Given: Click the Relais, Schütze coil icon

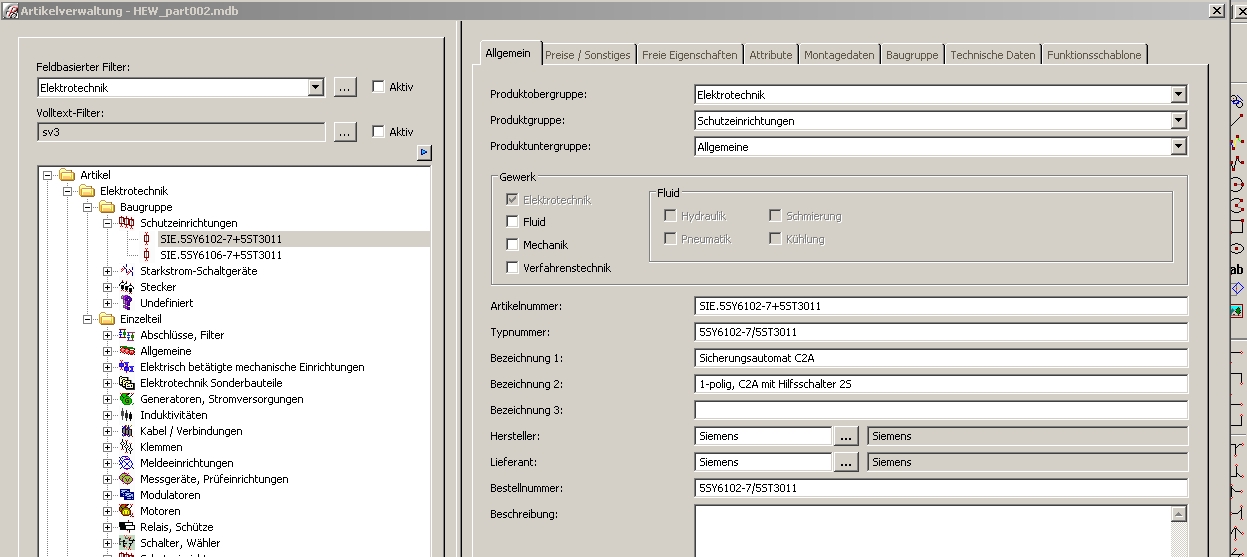Looking at the screenshot, I should pyautogui.click(x=127, y=527).
